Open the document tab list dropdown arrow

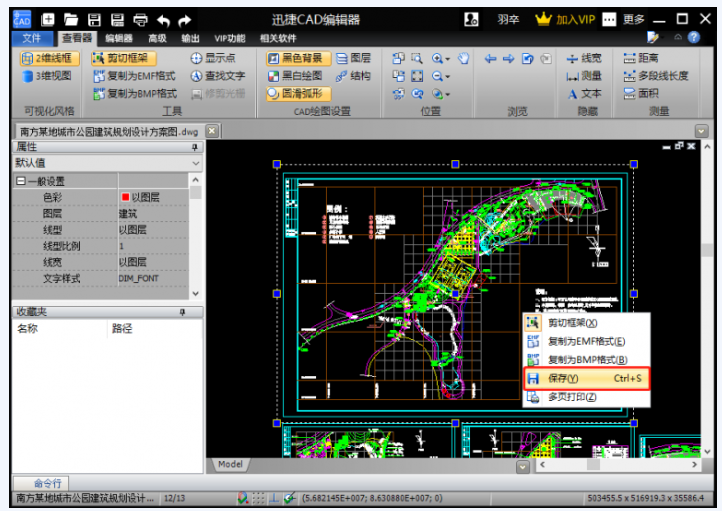pyautogui.click(x=702, y=131)
